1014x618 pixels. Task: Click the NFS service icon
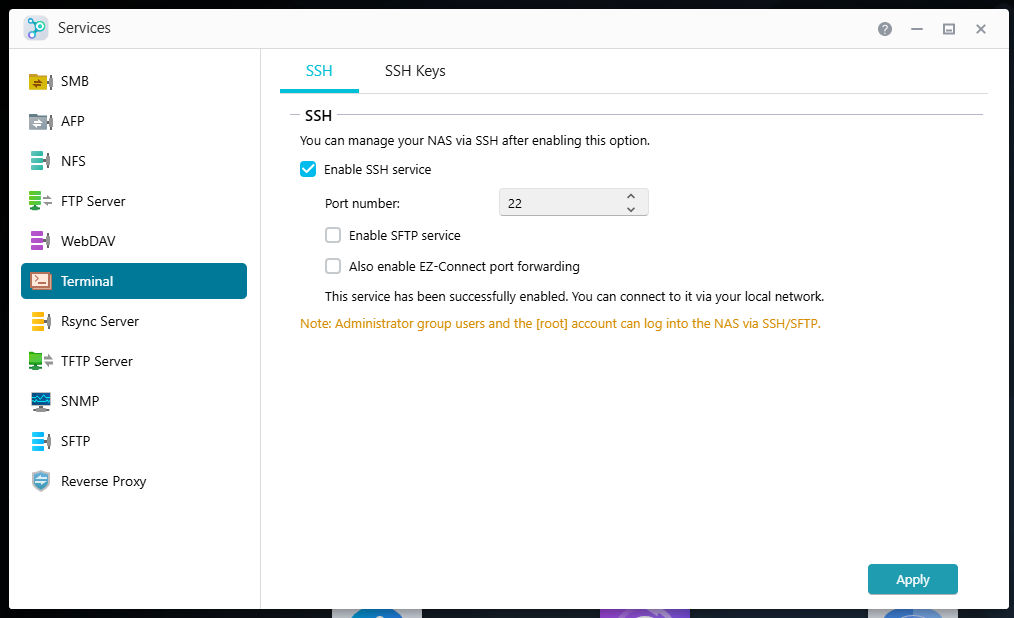click(x=41, y=161)
